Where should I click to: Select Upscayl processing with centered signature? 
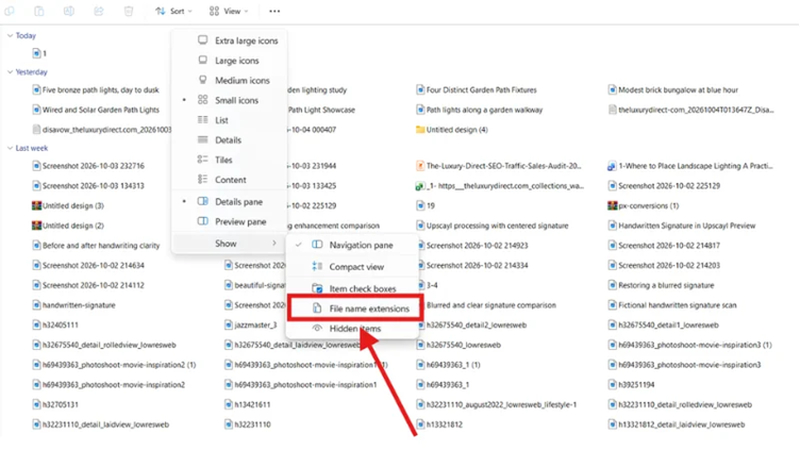492,226
